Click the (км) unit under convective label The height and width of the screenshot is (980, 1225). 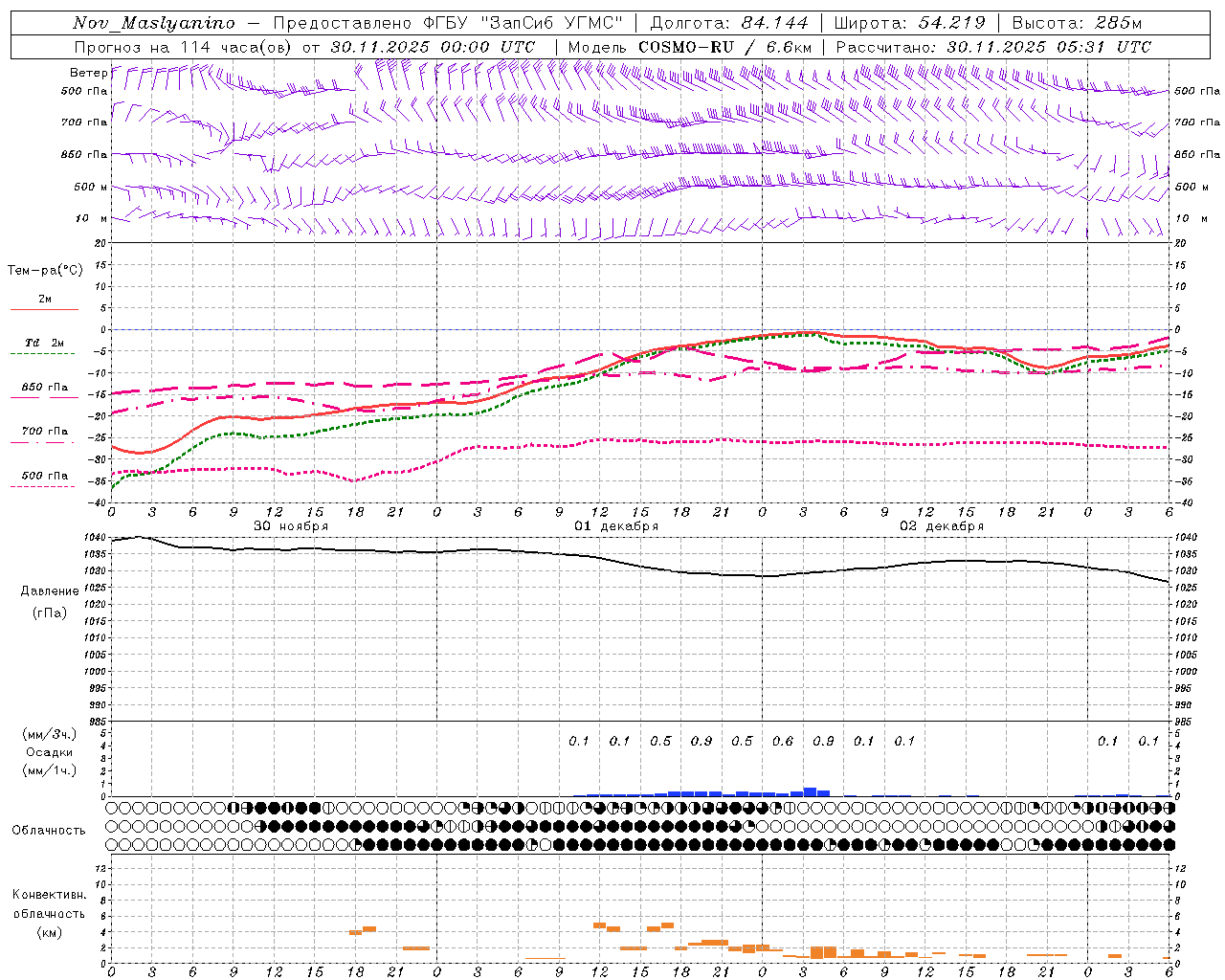point(49,932)
